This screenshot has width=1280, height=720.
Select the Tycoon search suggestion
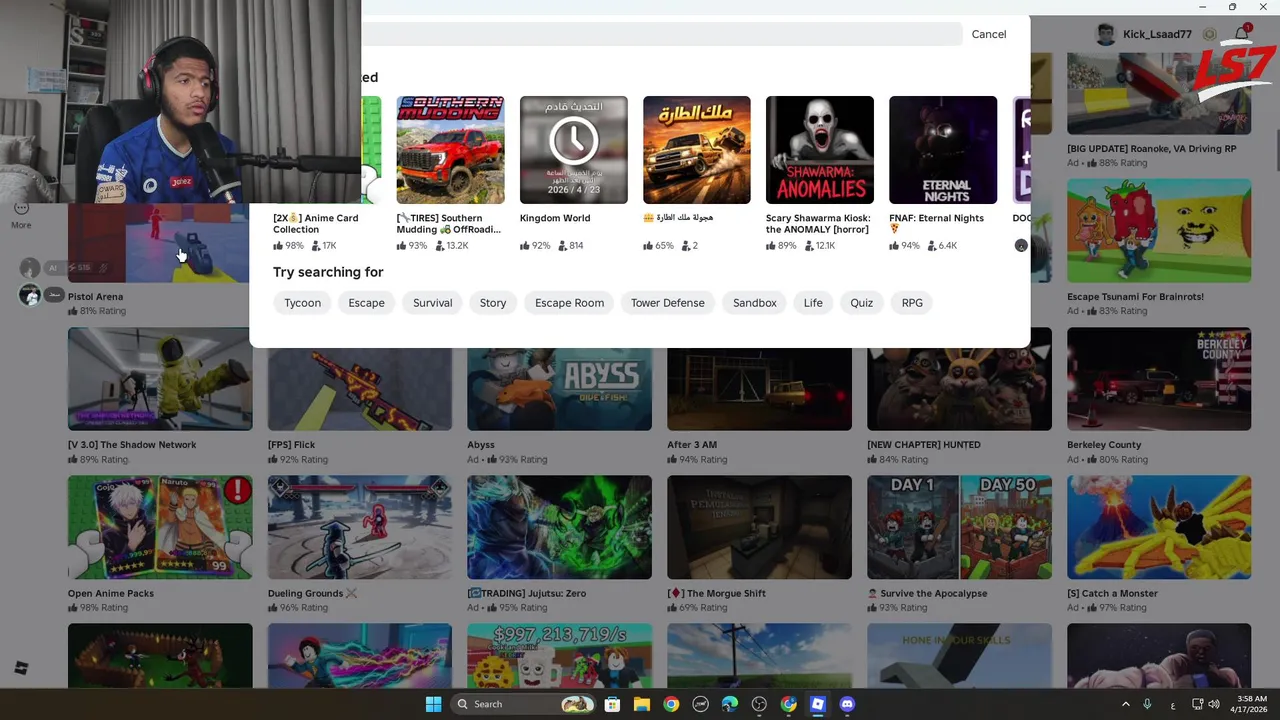[x=302, y=303]
